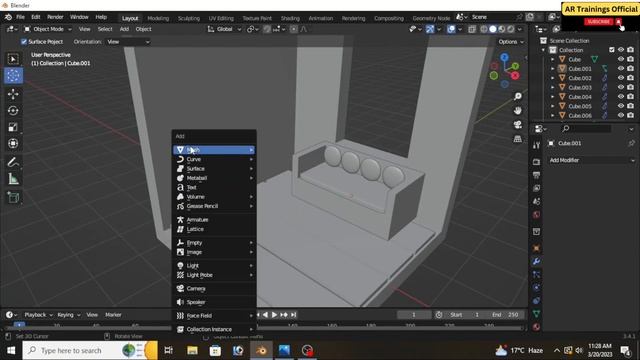Select rendered viewport shading sphere
640x360 pixels.
point(511,29)
